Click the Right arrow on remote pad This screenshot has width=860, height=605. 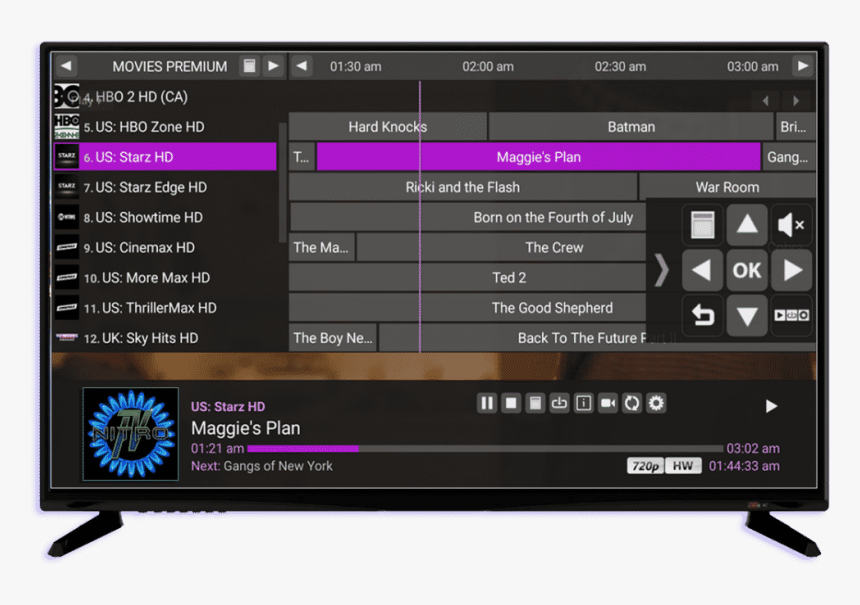click(791, 270)
